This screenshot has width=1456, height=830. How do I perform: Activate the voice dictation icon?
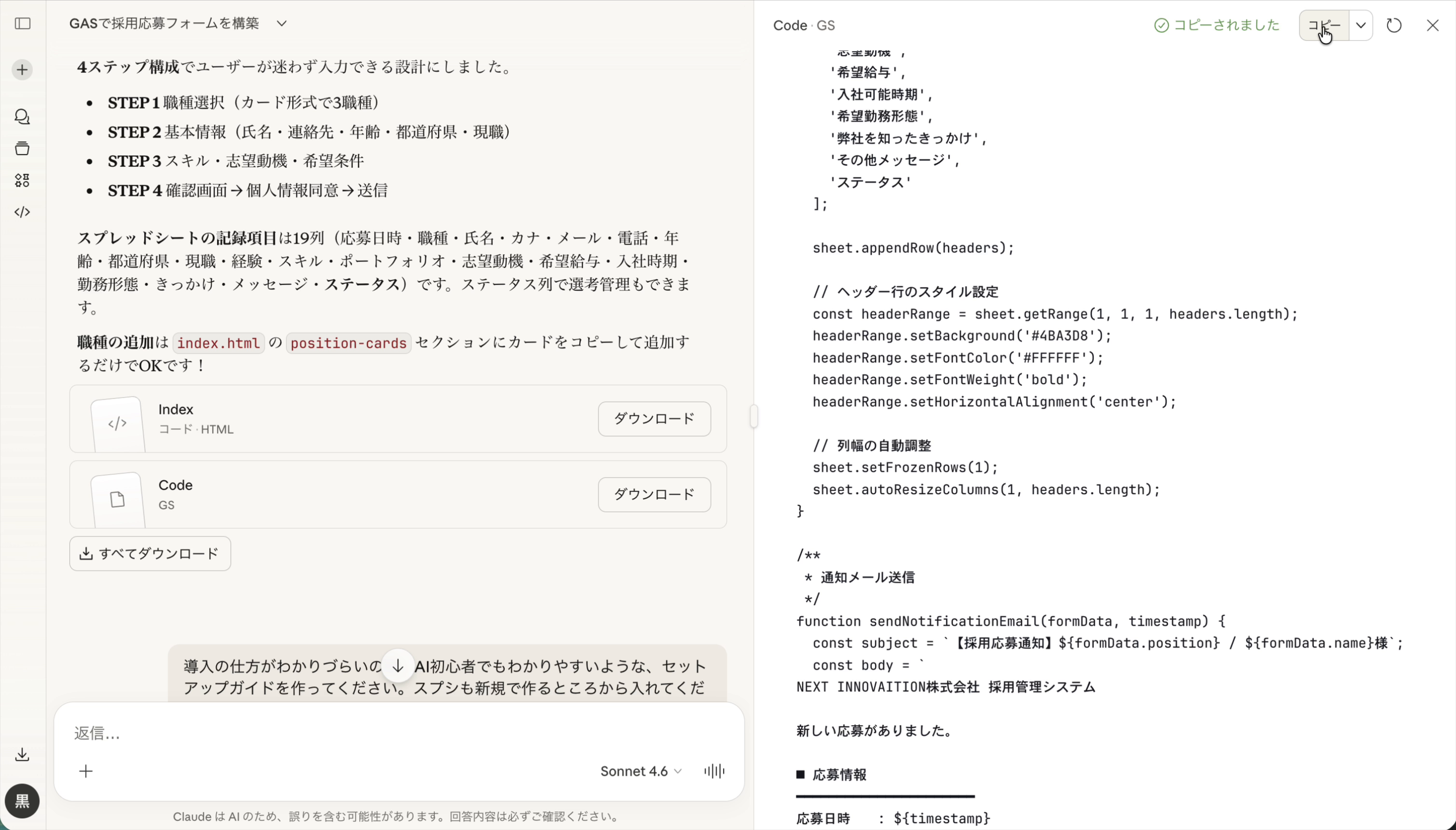713,771
